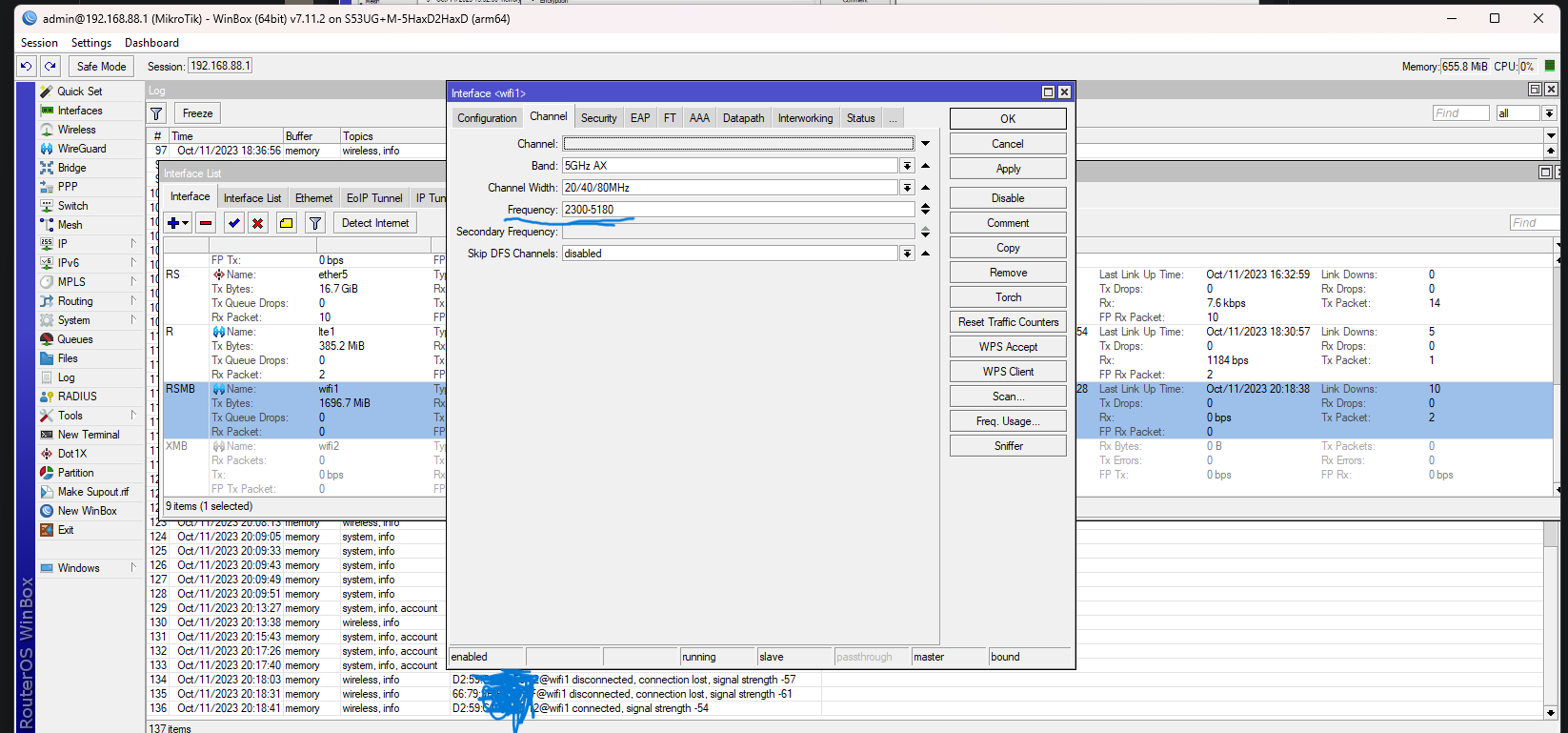Open the add-interface plus dropdown

pyautogui.click(x=178, y=223)
